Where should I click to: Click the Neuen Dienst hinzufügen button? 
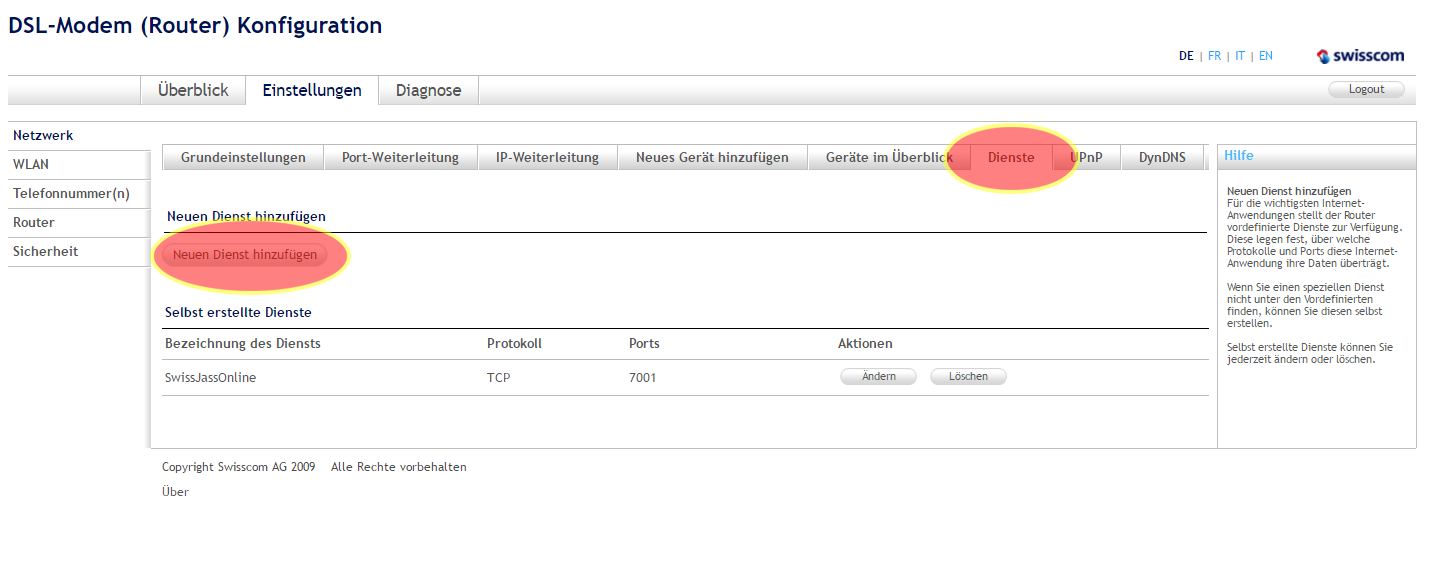(x=245, y=255)
